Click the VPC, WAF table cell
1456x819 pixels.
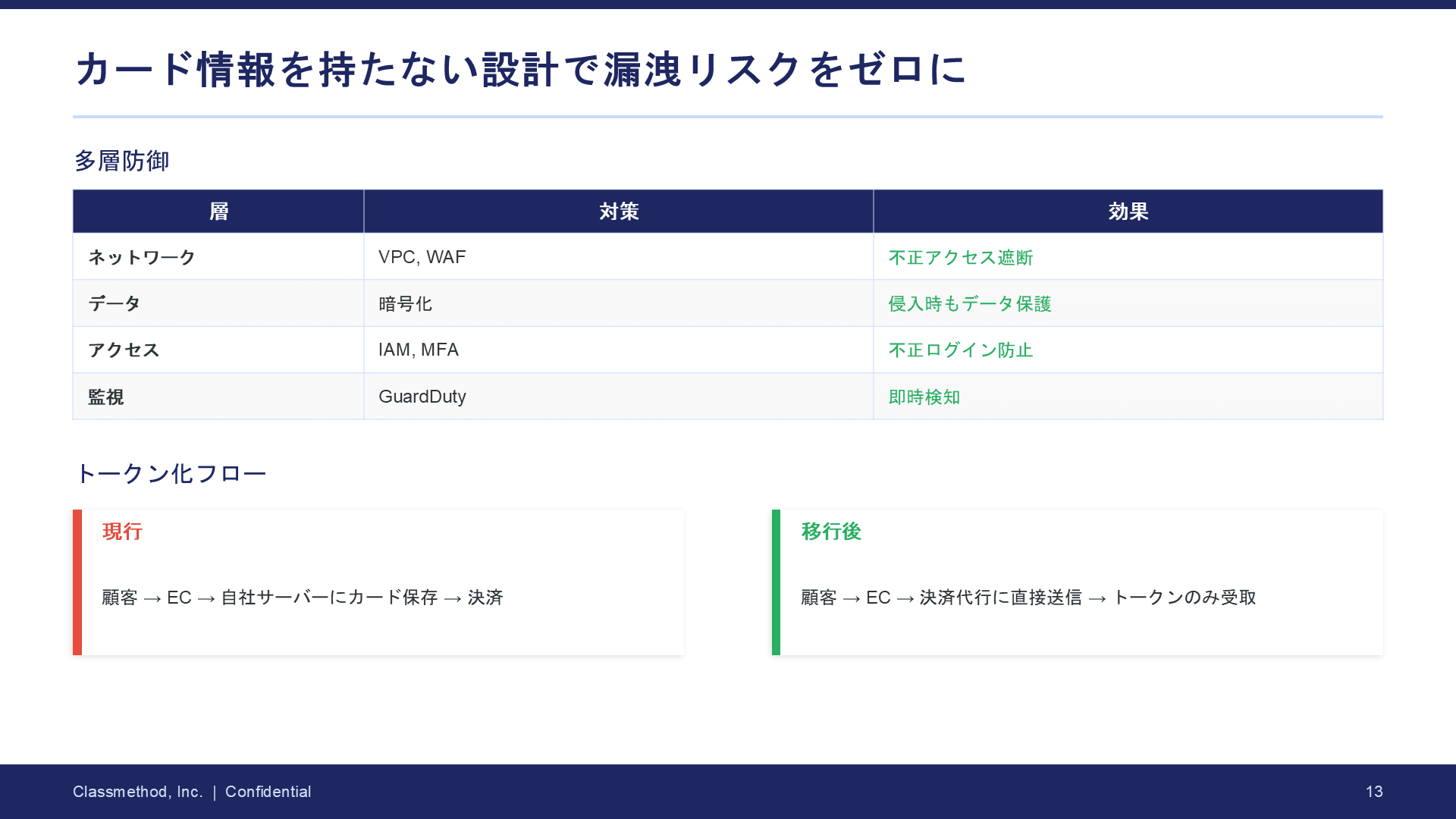[x=422, y=258]
